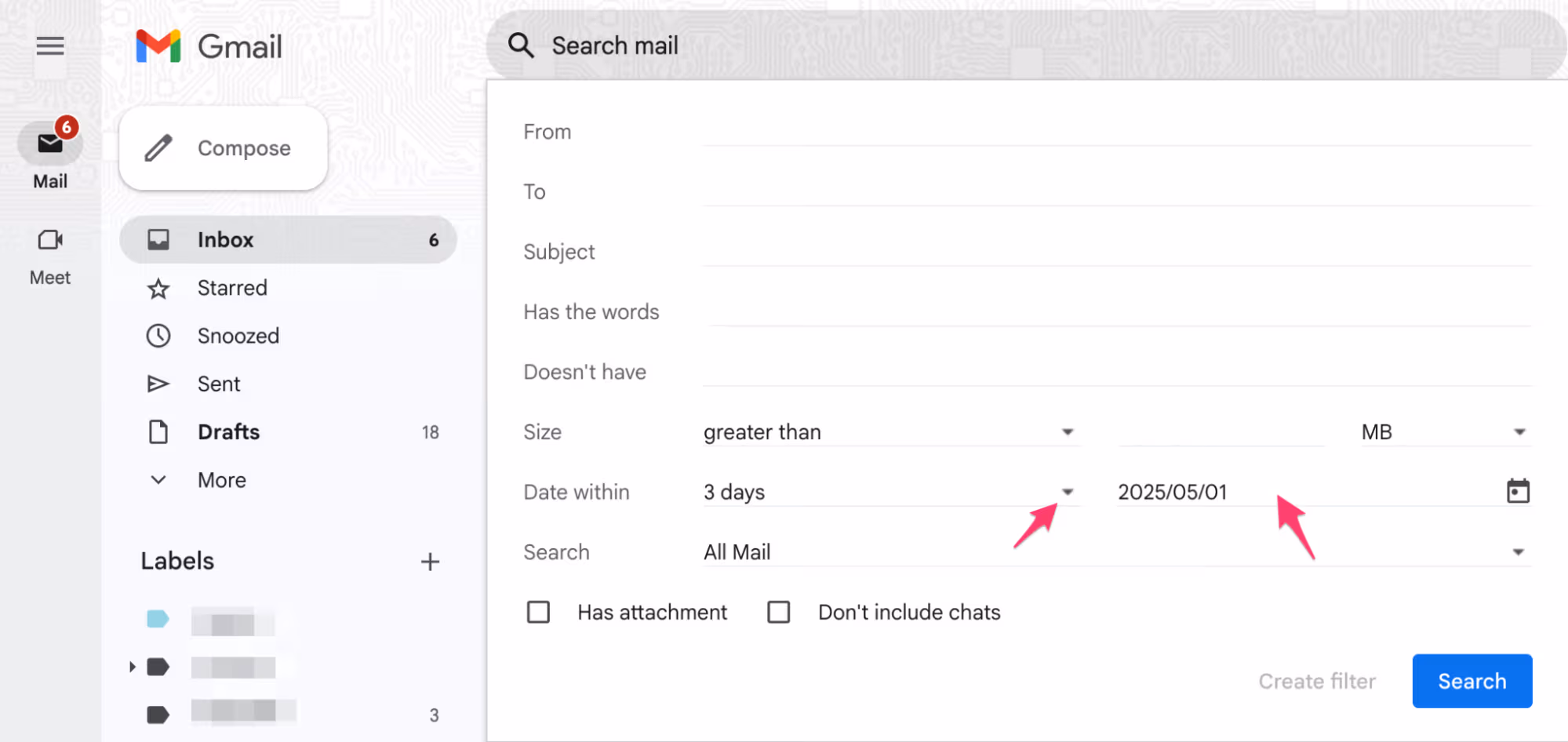Expand the Search All Mail dropdown
Screen dimensions: 1568x742
tap(1519, 551)
